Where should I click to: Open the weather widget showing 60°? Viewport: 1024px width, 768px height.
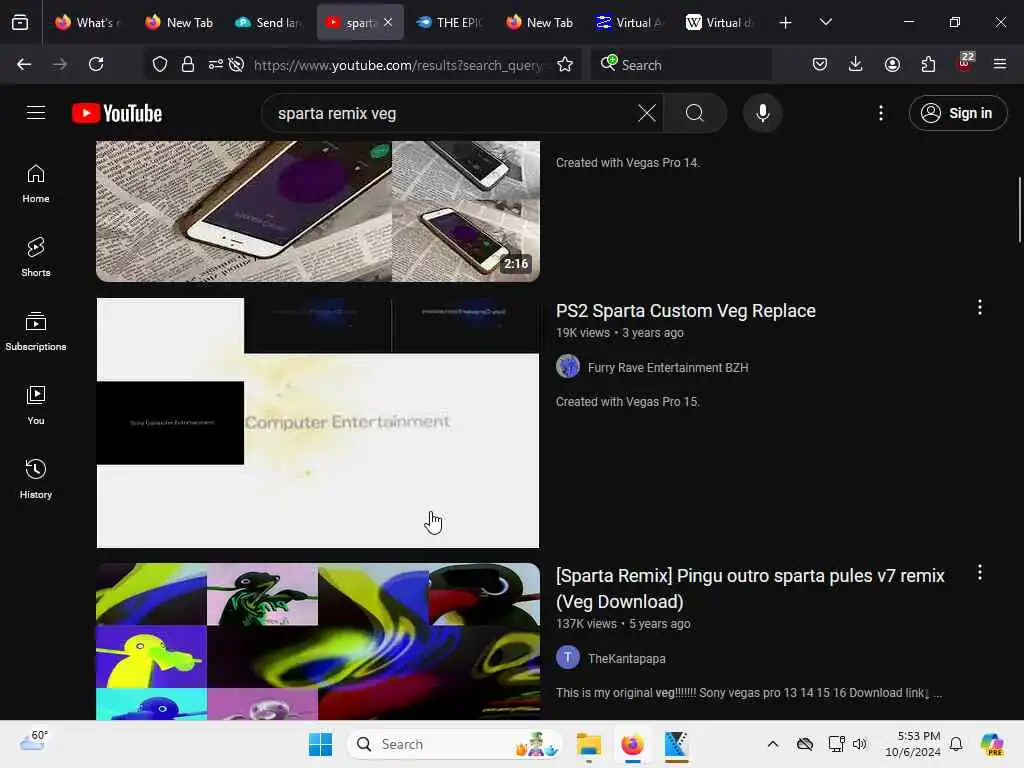point(34,741)
